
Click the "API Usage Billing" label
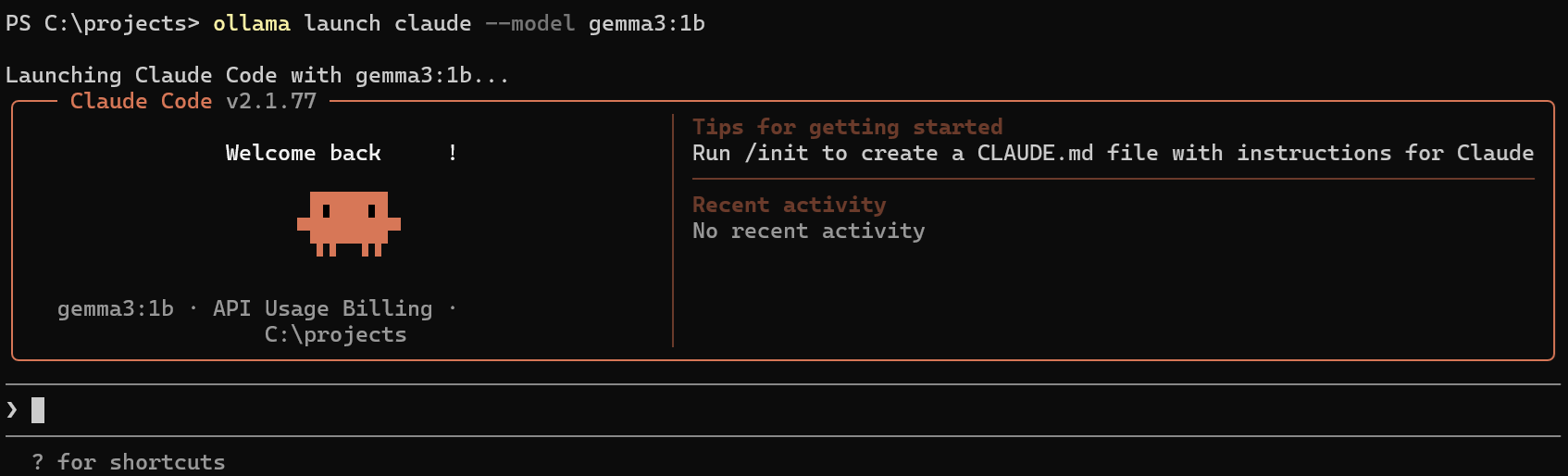pyautogui.click(x=322, y=308)
